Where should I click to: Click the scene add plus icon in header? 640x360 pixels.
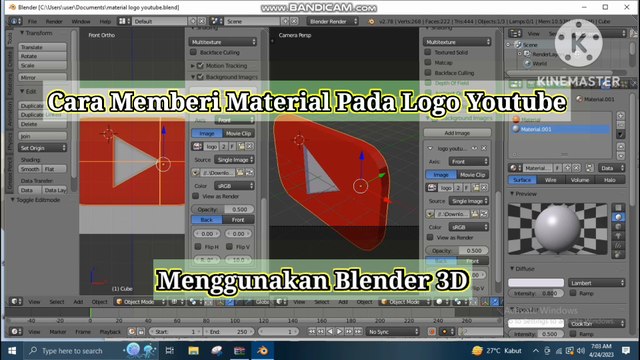(x=285, y=21)
